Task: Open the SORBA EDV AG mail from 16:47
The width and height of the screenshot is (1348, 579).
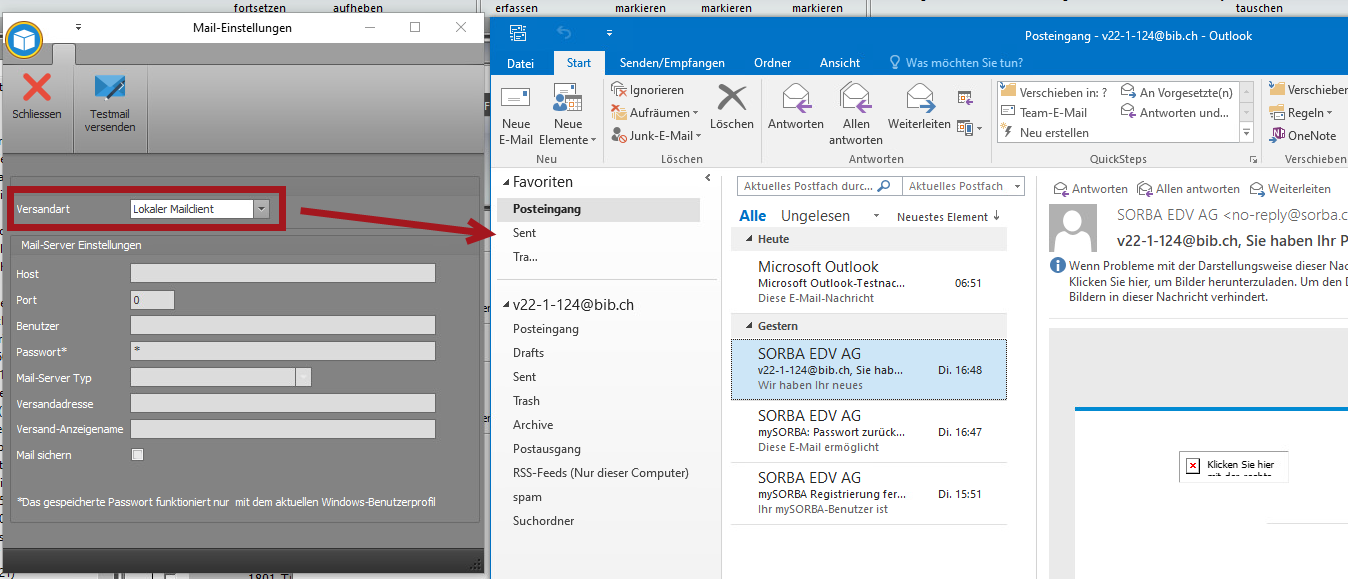Action: coord(869,432)
